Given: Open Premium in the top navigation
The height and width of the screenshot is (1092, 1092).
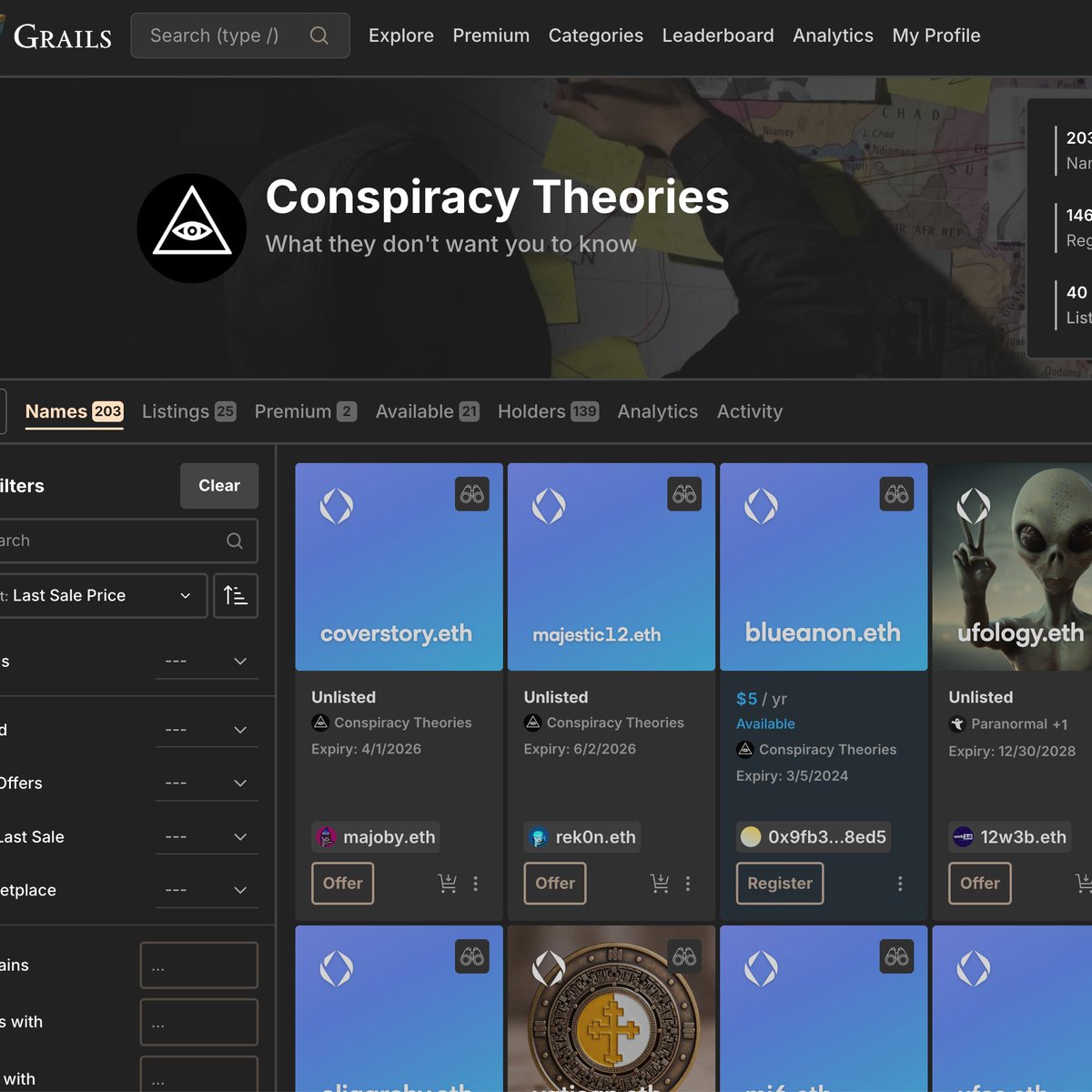Looking at the screenshot, I should tap(491, 35).
